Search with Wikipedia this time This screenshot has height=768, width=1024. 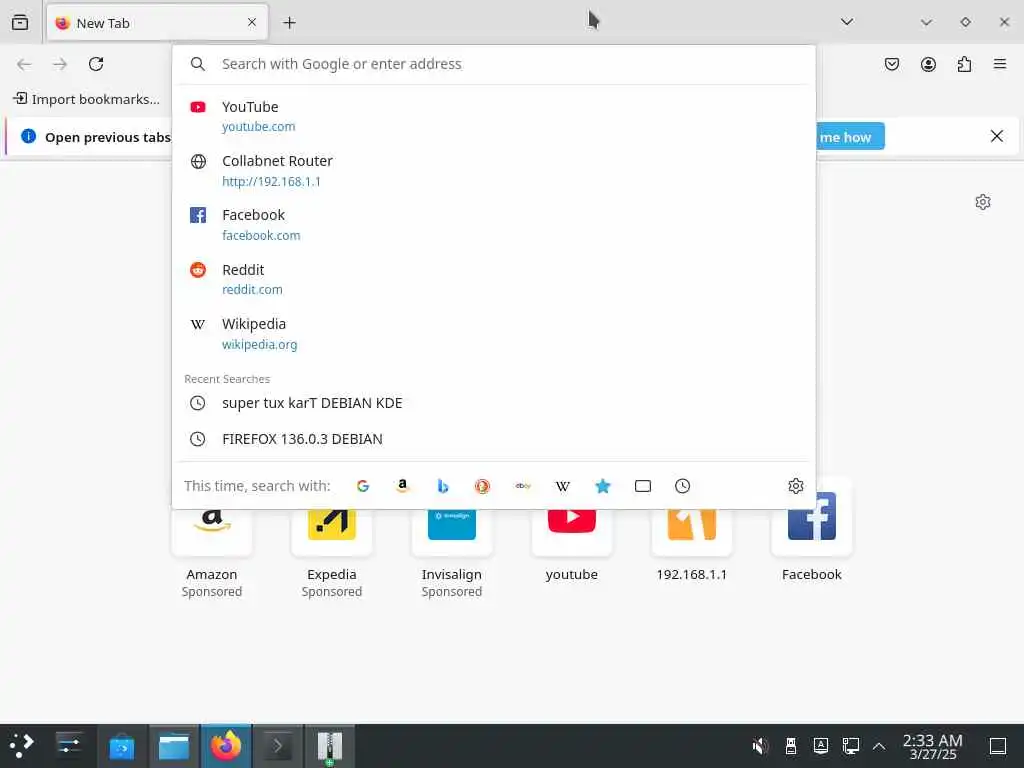click(562, 486)
